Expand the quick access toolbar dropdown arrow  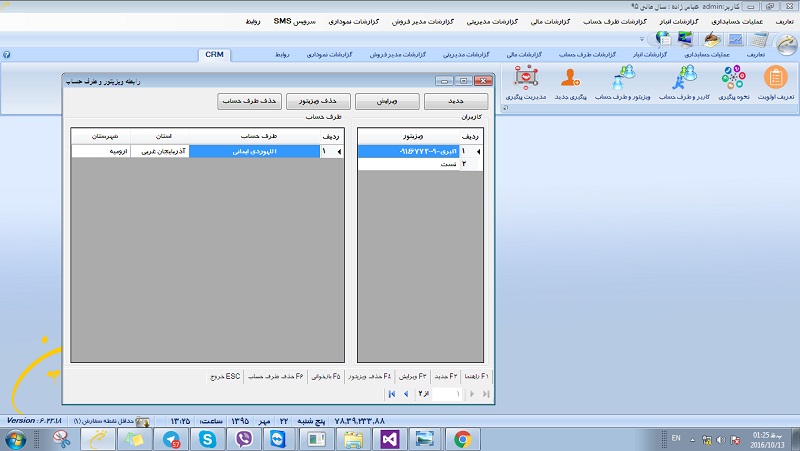(642, 39)
